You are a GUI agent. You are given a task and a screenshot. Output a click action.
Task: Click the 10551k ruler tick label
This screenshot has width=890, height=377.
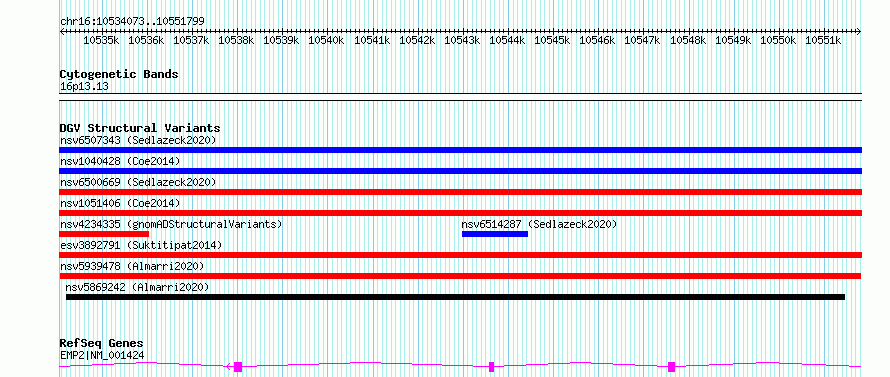(x=823, y=40)
